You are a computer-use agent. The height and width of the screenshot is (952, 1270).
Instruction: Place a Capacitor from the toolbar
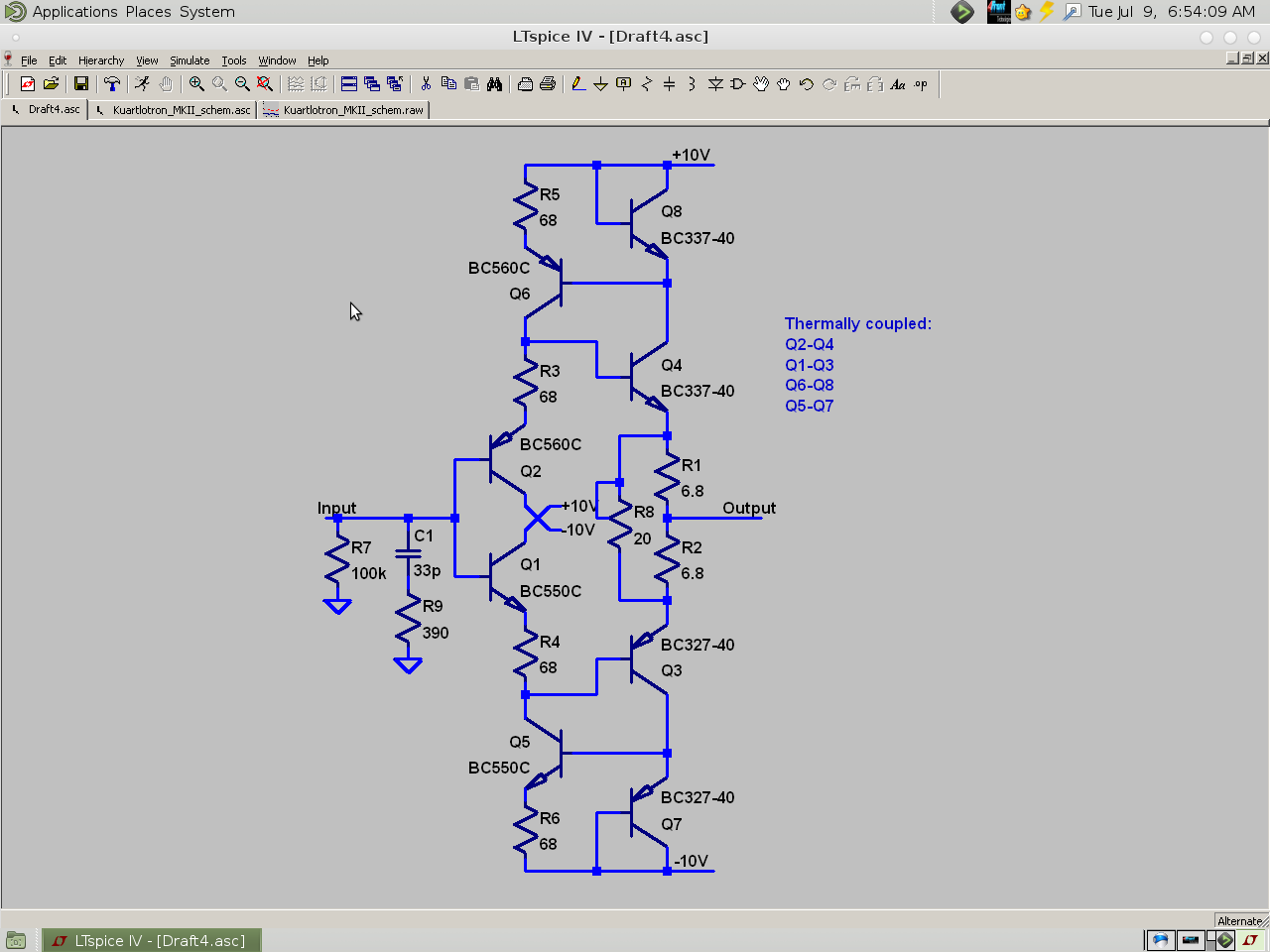(669, 84)
